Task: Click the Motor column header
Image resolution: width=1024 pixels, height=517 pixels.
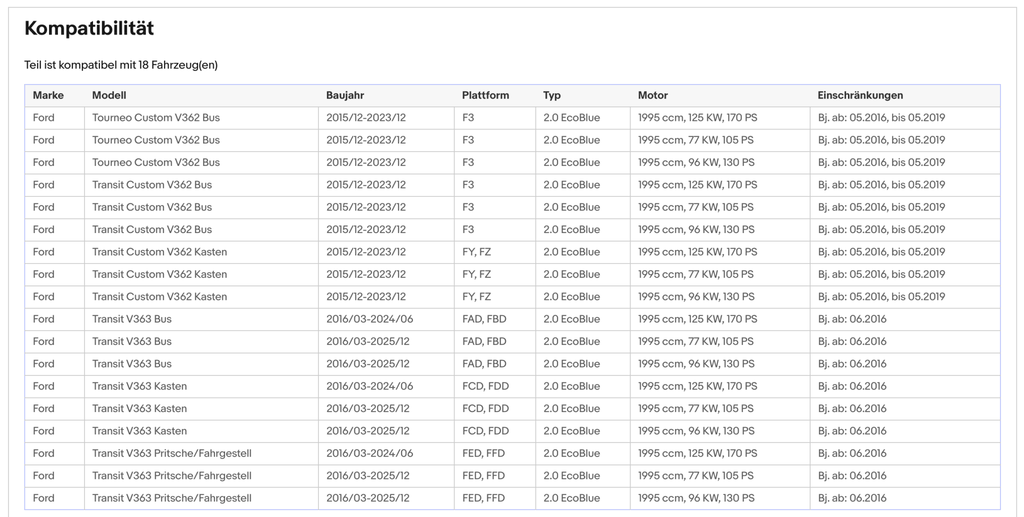Action: coord(653,95)
